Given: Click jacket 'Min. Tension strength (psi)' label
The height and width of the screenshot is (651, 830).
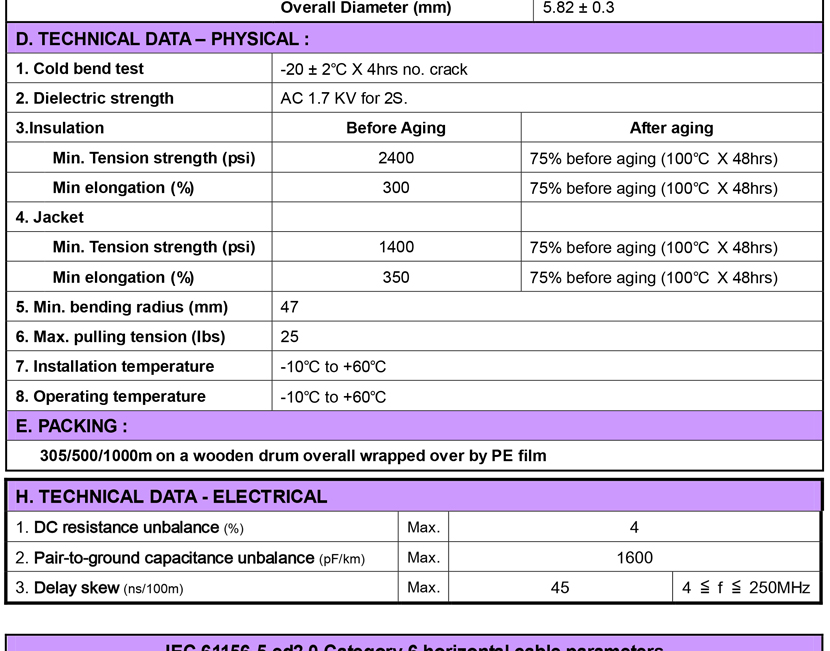Looking at the screenshot, I should (x=154, y=247).
